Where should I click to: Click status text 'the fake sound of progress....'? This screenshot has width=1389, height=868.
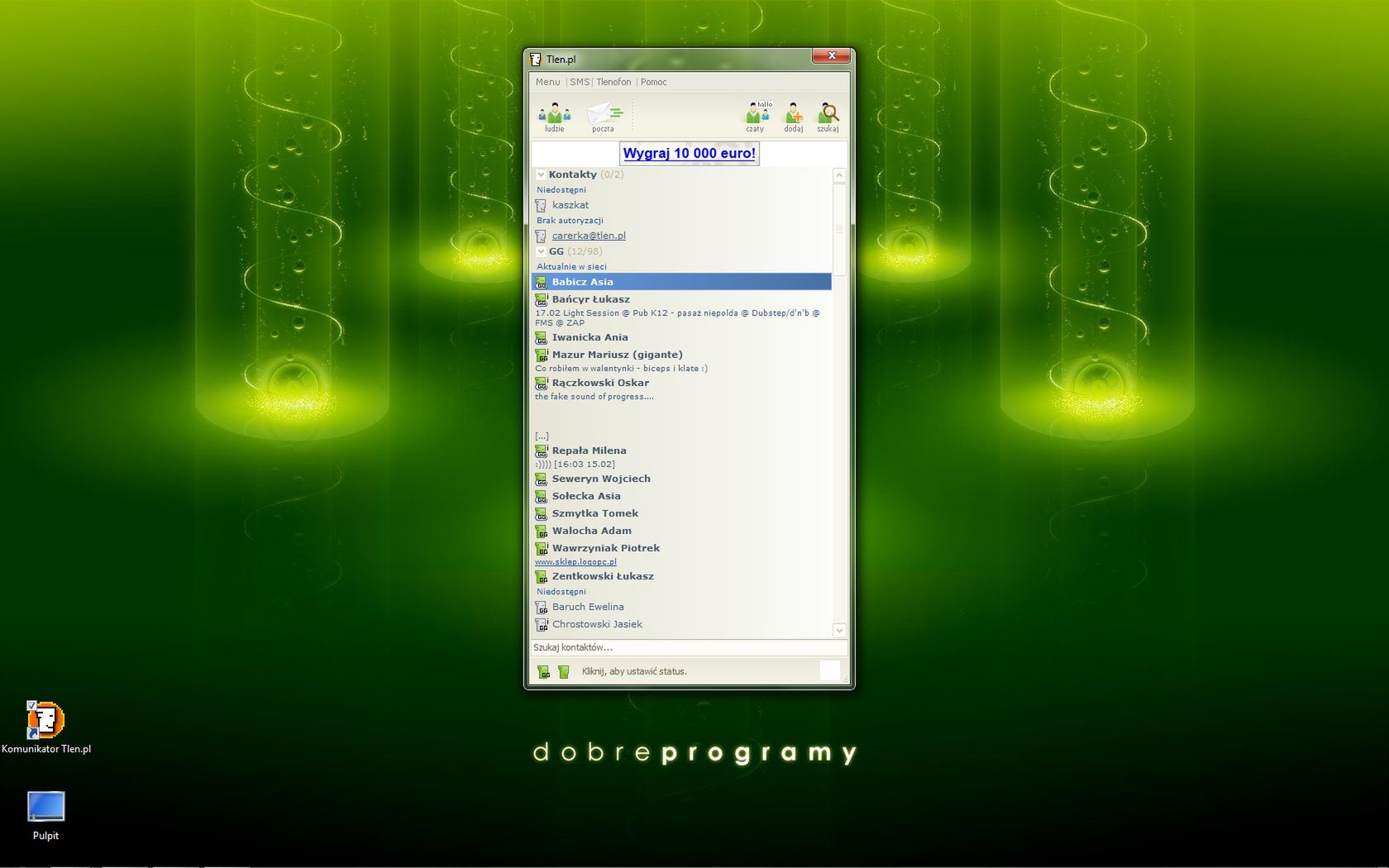coord(594,397)
